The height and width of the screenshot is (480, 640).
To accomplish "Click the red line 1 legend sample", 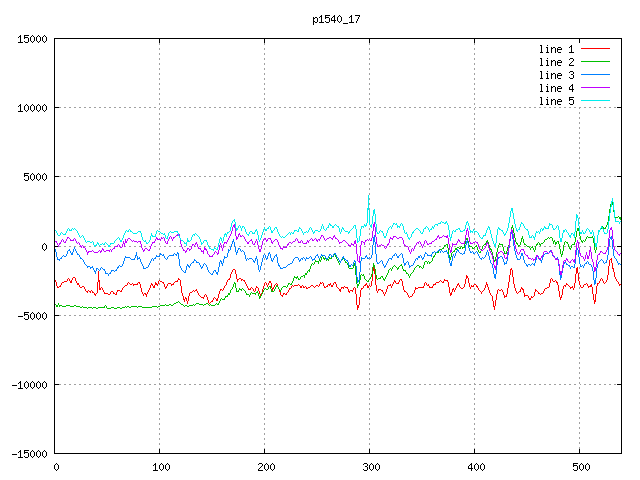I will pyautogui.click(x=595, y=49).
